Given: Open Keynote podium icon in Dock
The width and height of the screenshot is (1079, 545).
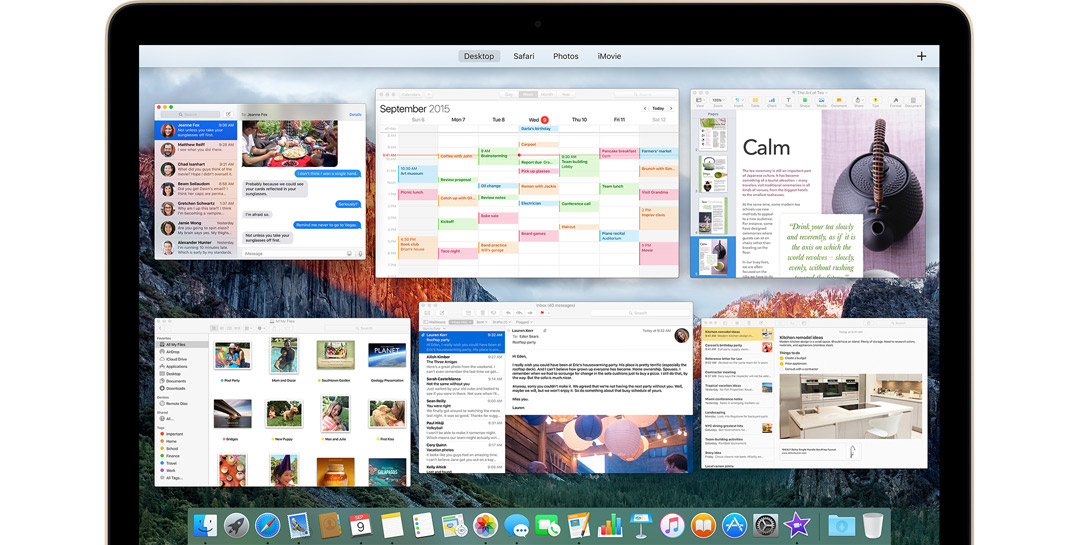Looking at the screenshot, I should (x=641, y=526).
